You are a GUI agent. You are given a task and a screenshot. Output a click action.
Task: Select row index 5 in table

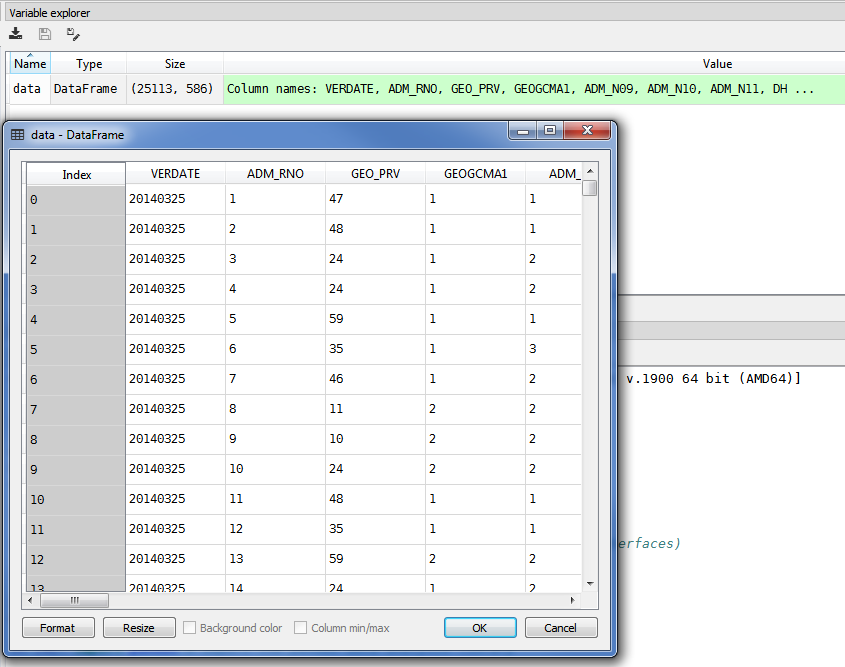tap(76, 350)
